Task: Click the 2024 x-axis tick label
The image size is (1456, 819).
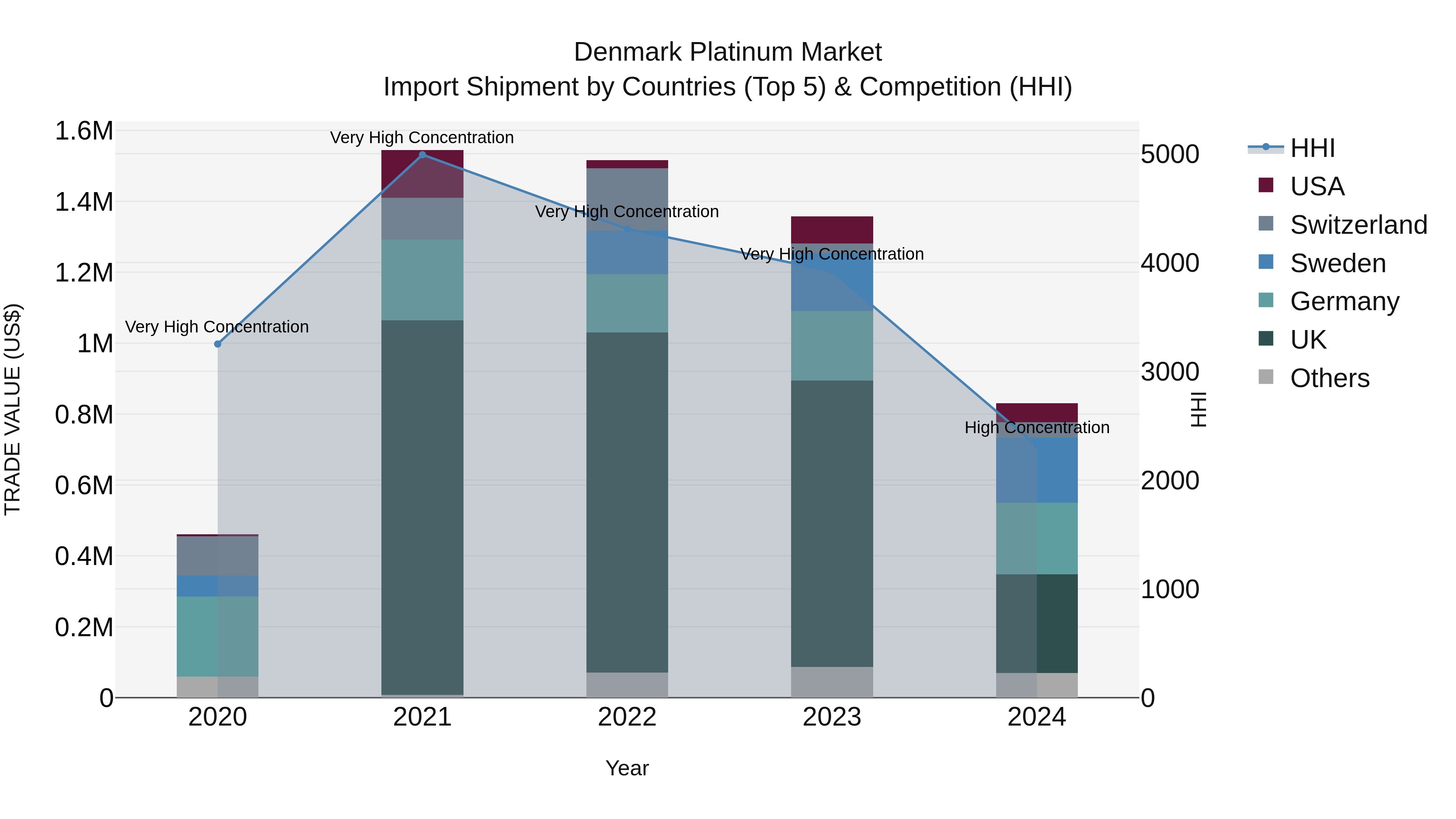Action: tap(1037, 717)
